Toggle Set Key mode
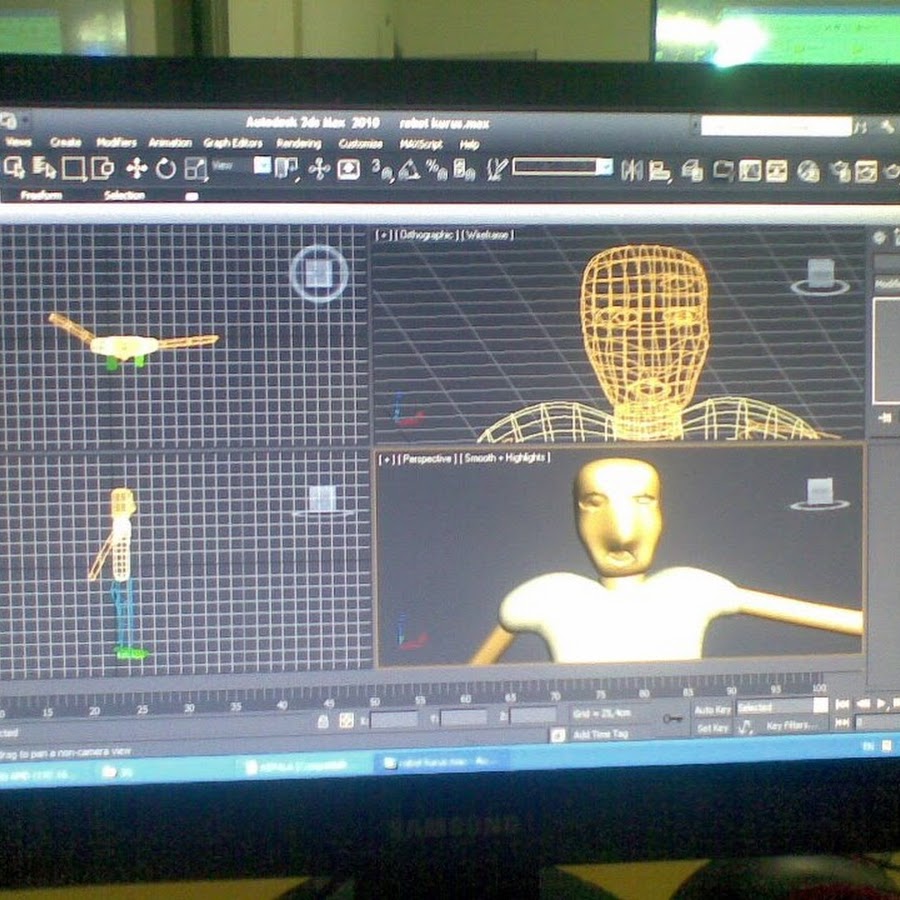This screenshot has width=900, height=900. click(x=713, y=728)
